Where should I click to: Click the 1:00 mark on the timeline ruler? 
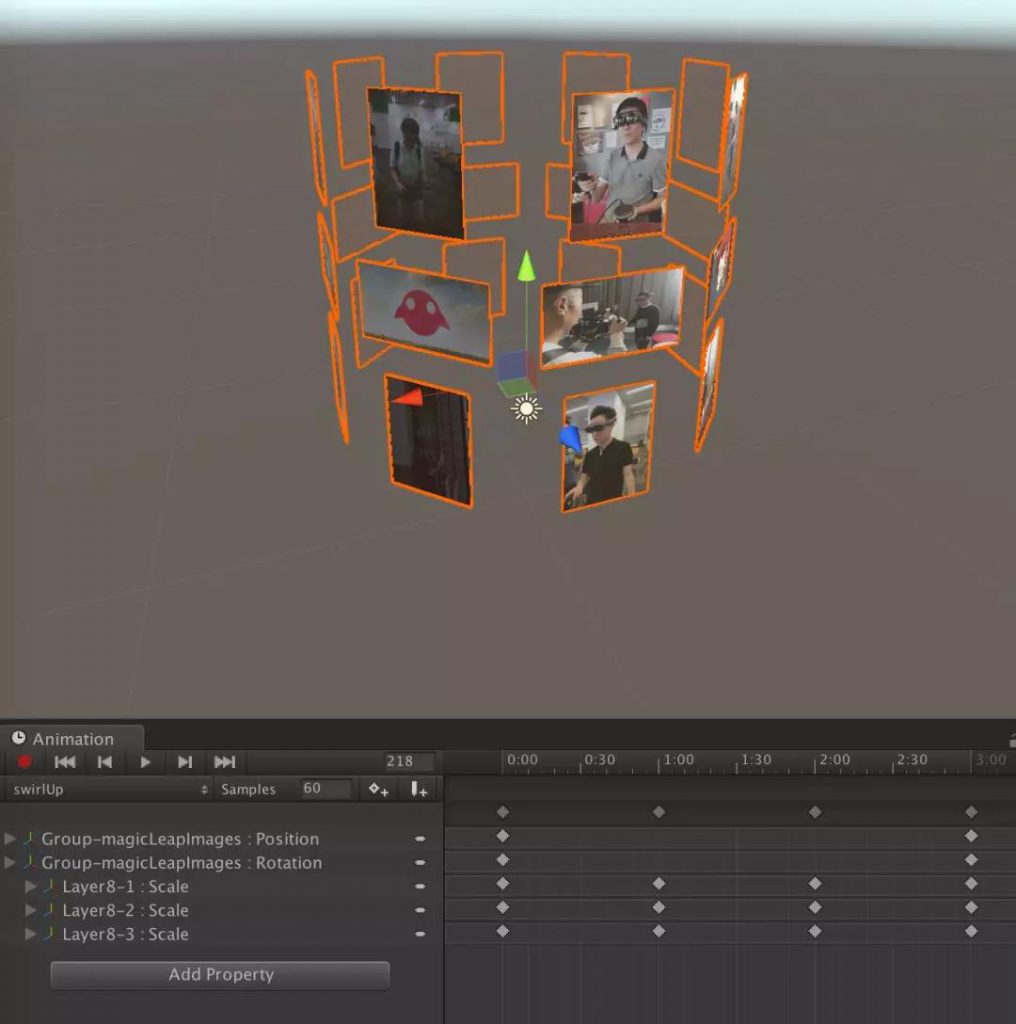click(678, 760)
